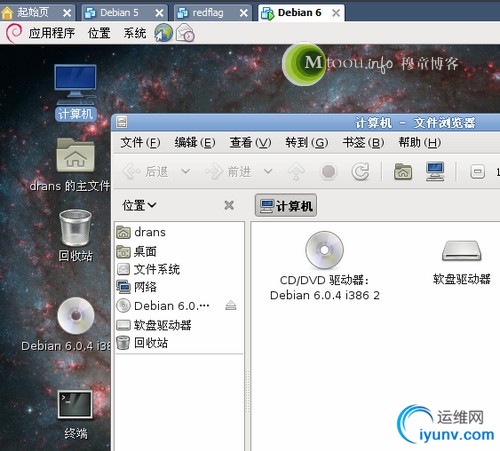Open the file browser window menu icon
500x451 pixels.
tap(121, 122)
